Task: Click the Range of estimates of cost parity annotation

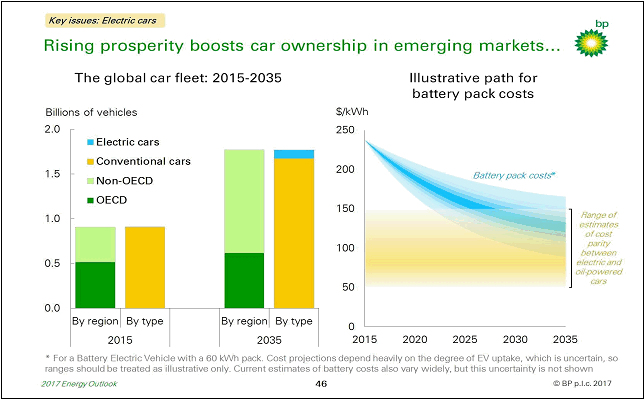Action: coord(599,248)
